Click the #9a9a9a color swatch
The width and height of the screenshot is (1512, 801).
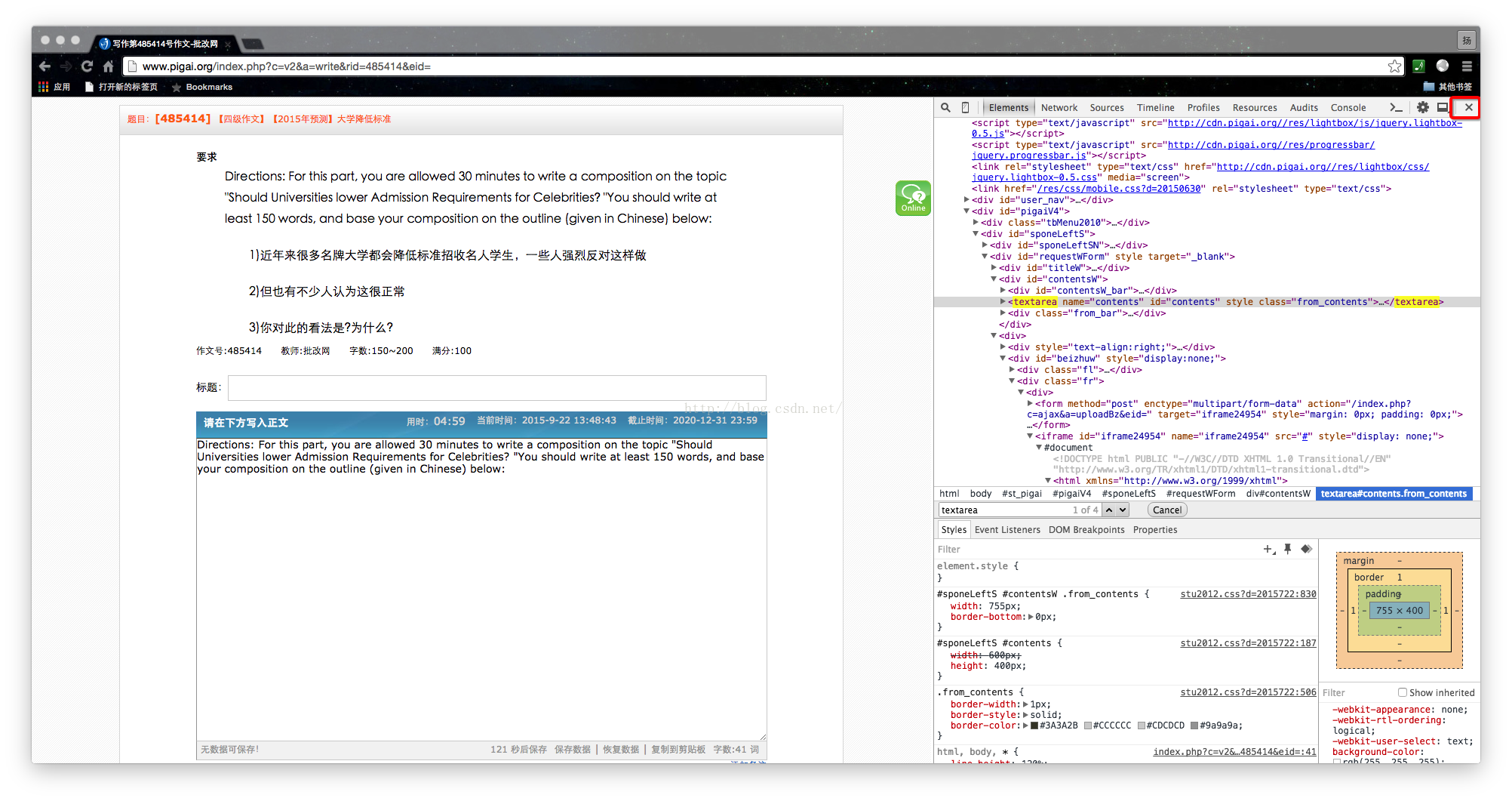[1194, 726]
